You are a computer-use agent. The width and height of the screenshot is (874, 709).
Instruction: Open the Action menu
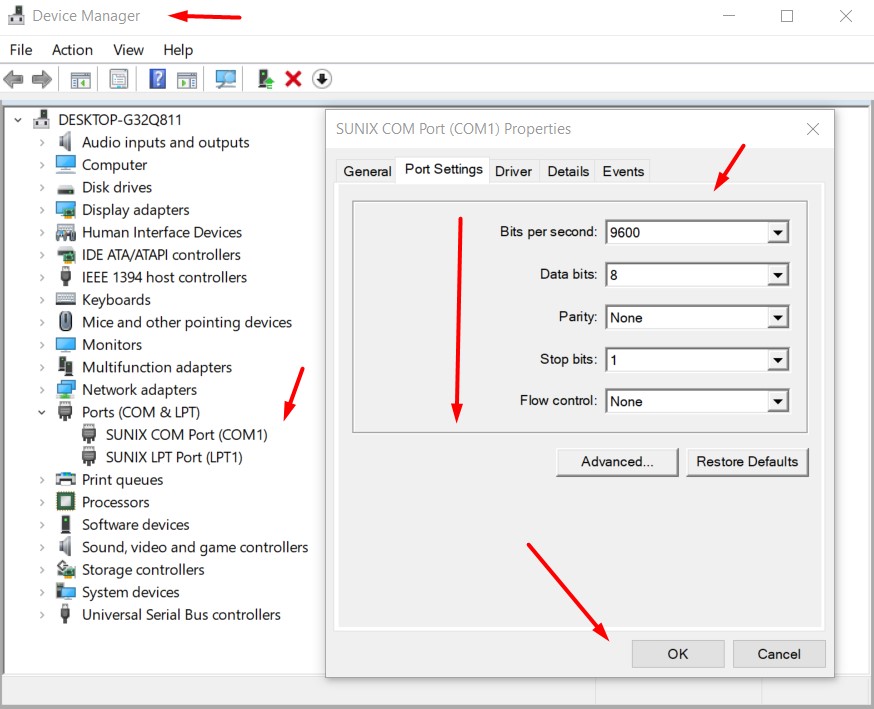coord(72,50)
